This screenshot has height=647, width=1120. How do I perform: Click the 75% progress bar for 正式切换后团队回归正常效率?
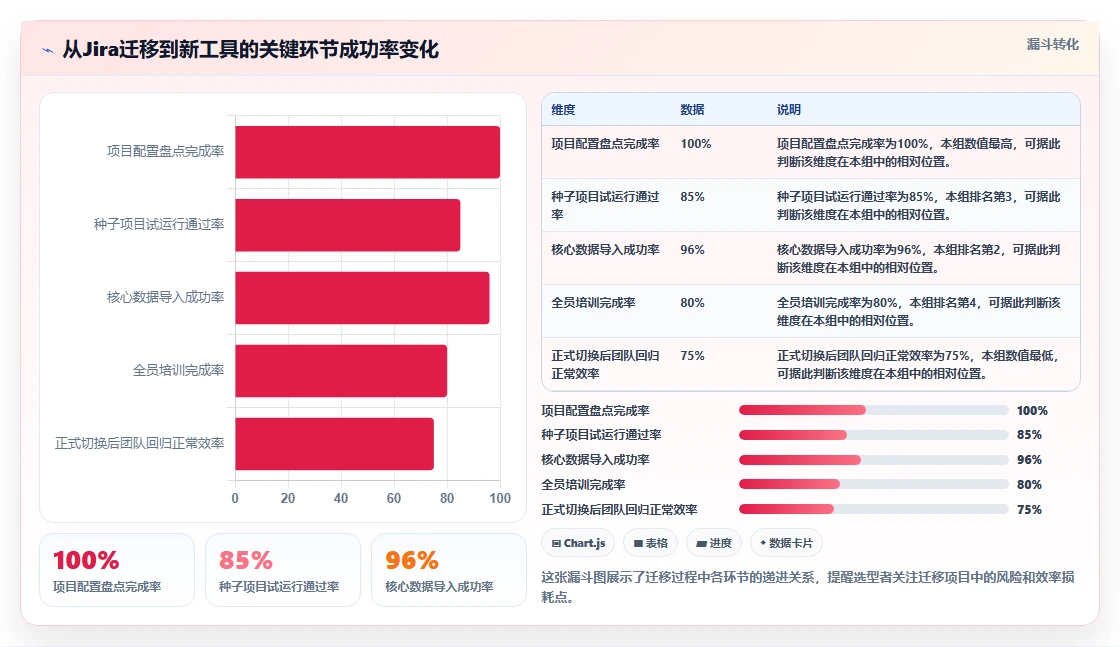point(874,509)
